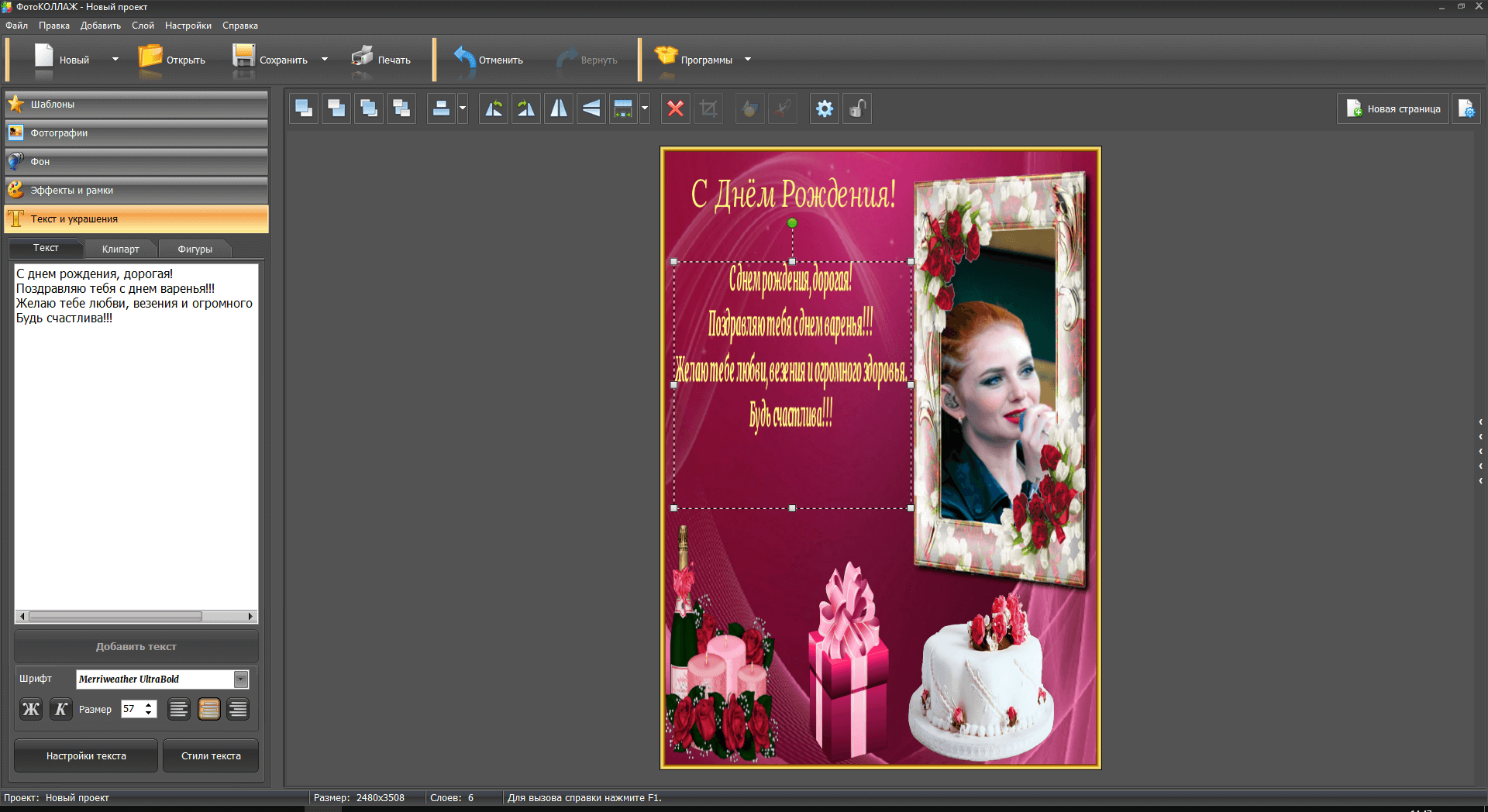
Task: Open stretch options dropdown arrow
Action: pos(645,108)
